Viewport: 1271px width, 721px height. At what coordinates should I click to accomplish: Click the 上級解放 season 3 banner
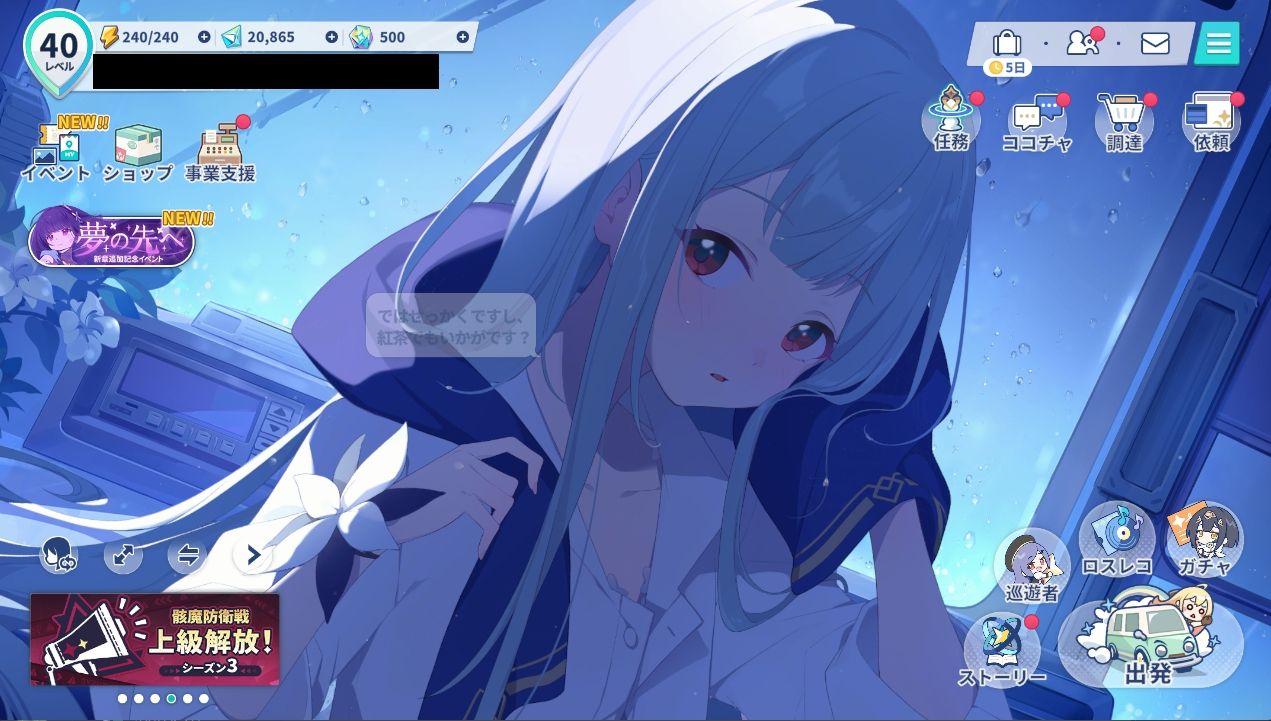(155, 639)
